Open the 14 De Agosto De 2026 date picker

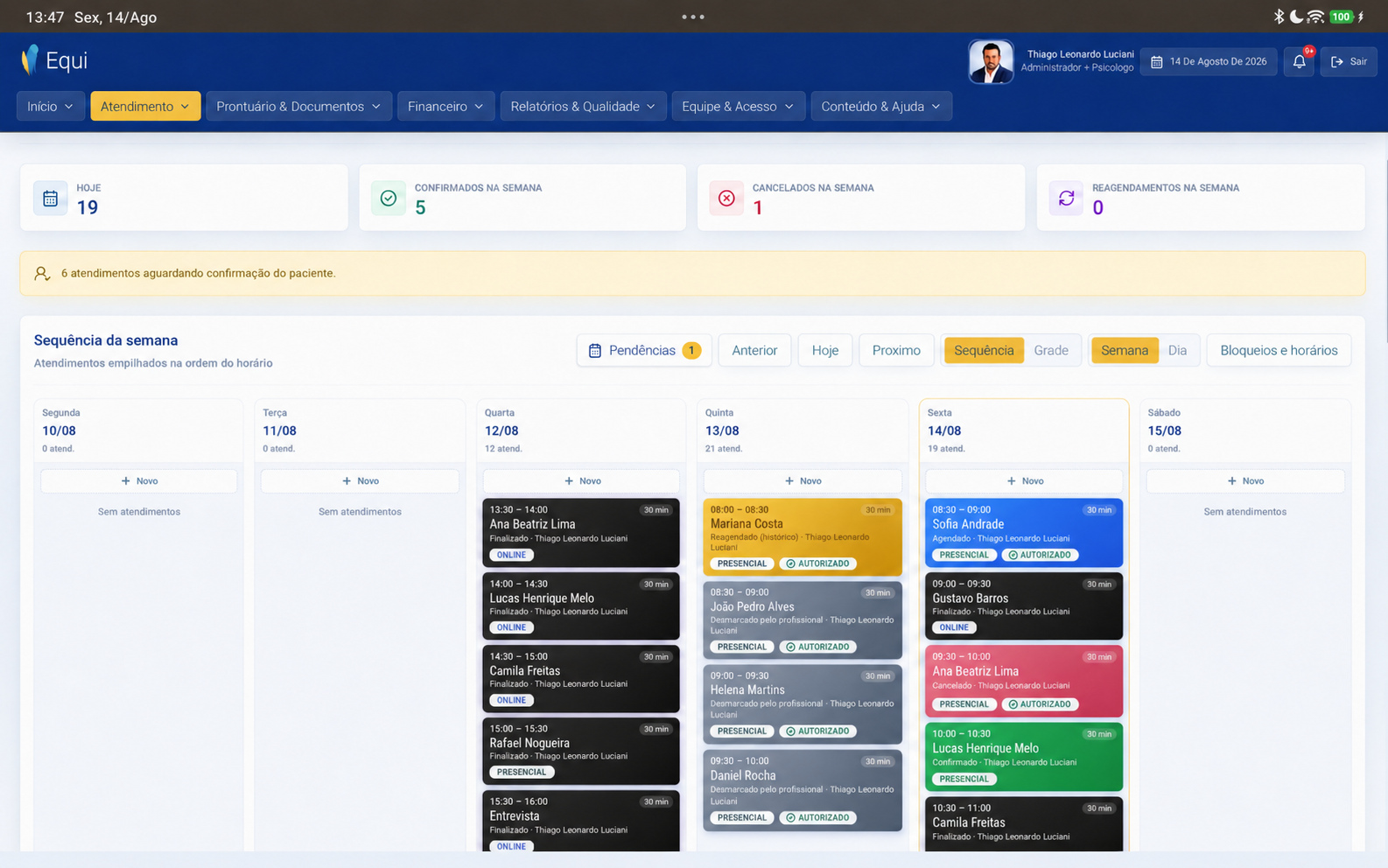(x=1208, y=61)
